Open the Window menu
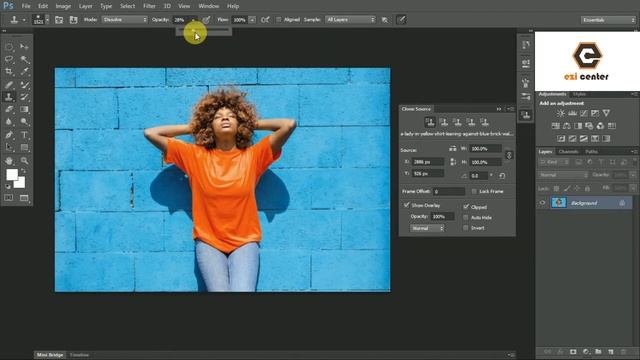640x360 pixels. pyautogui.click(x=209, y=6)
